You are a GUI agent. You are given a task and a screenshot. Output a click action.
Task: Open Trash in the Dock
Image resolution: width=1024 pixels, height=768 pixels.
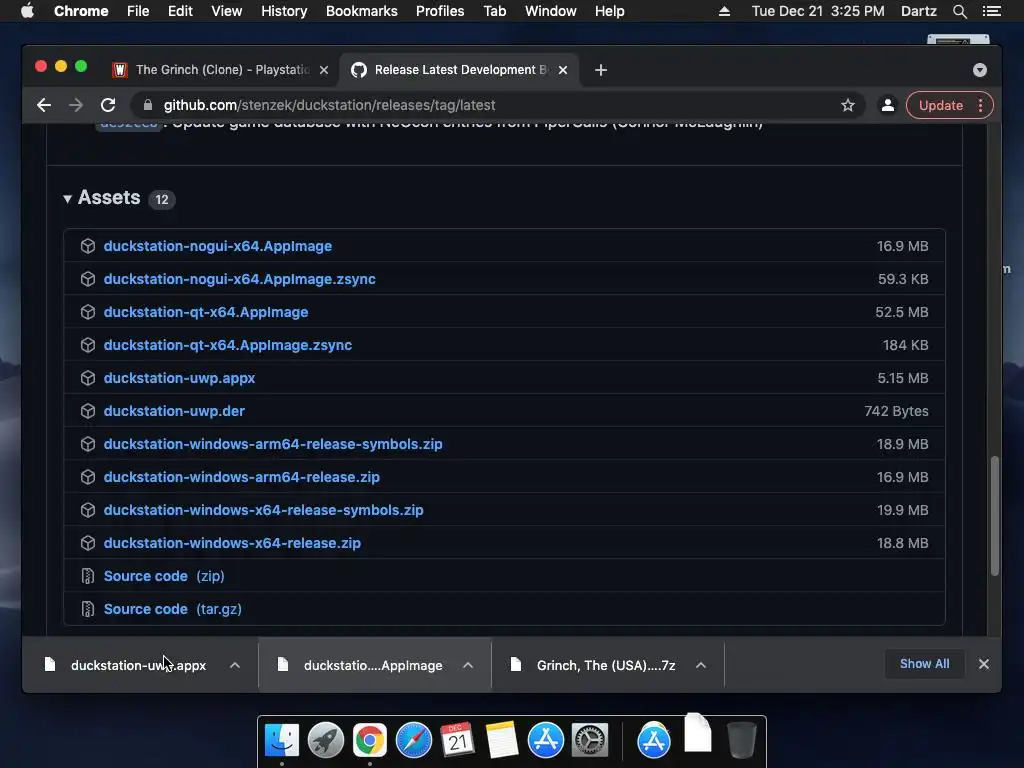point(742,741)
